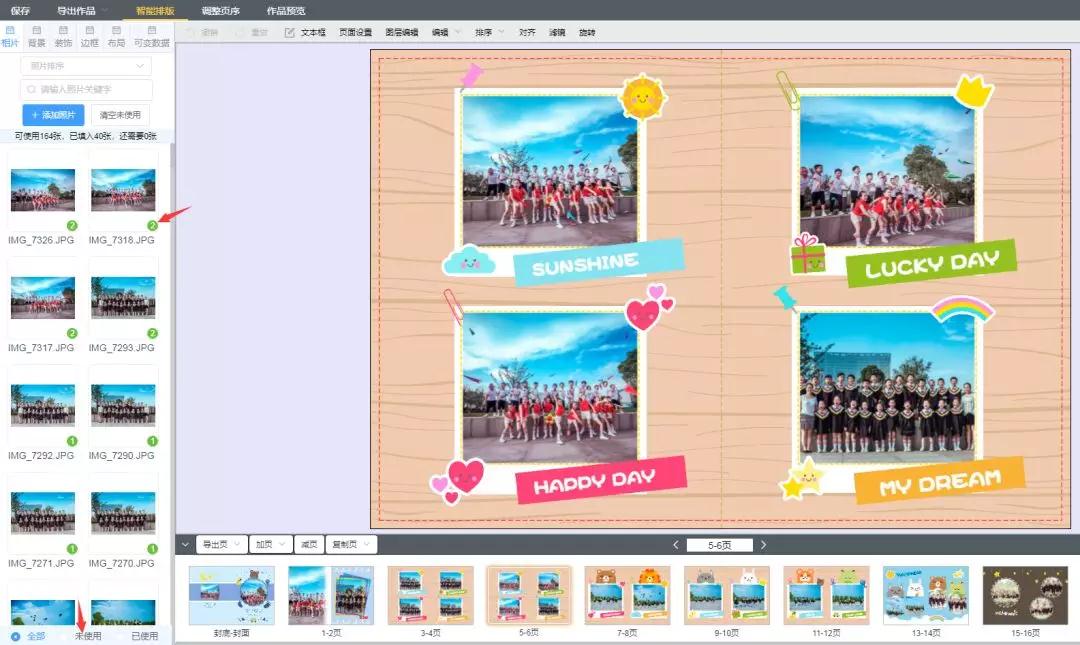Click the 5-6页 page number field
The image size is (1080, 645).
[x=720, y=545]
